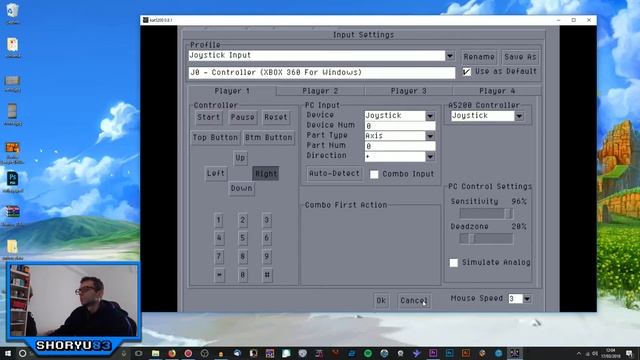Click the Auto-Detect button
This screenshot has height=360, width=640.
point(334,173)
